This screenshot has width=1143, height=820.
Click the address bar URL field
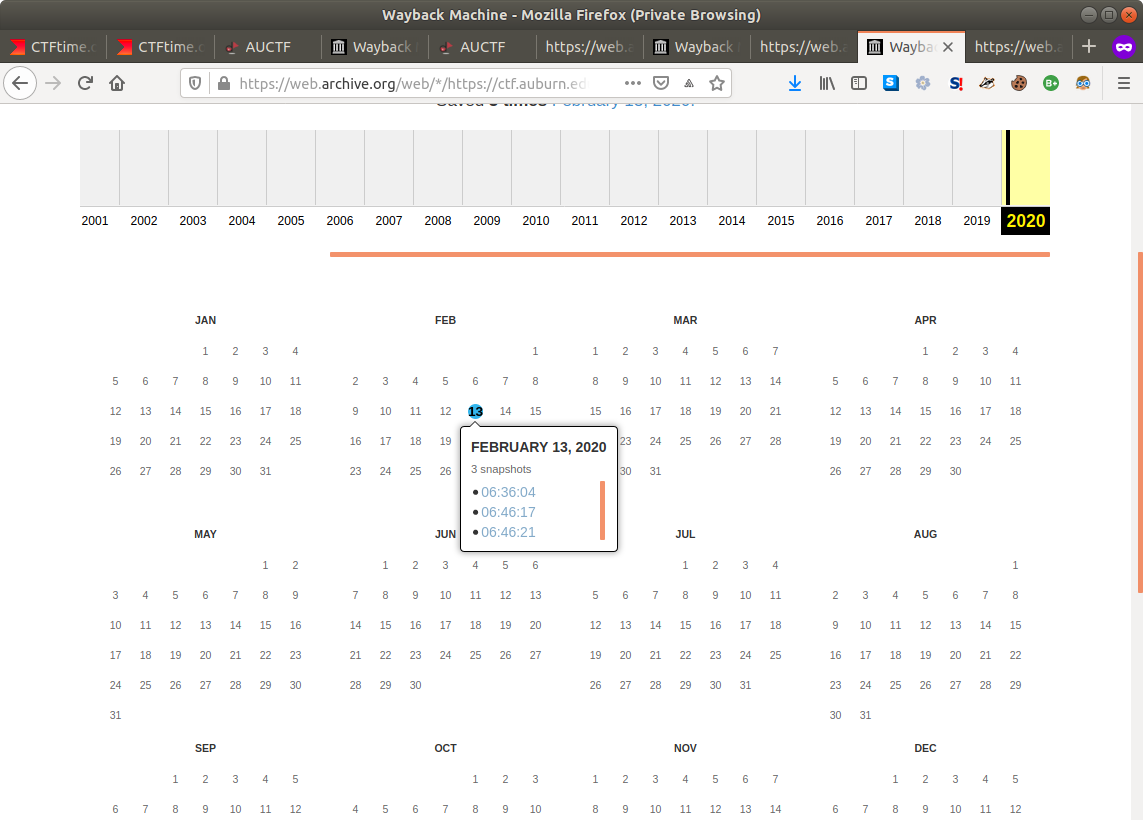pos(413,83)
